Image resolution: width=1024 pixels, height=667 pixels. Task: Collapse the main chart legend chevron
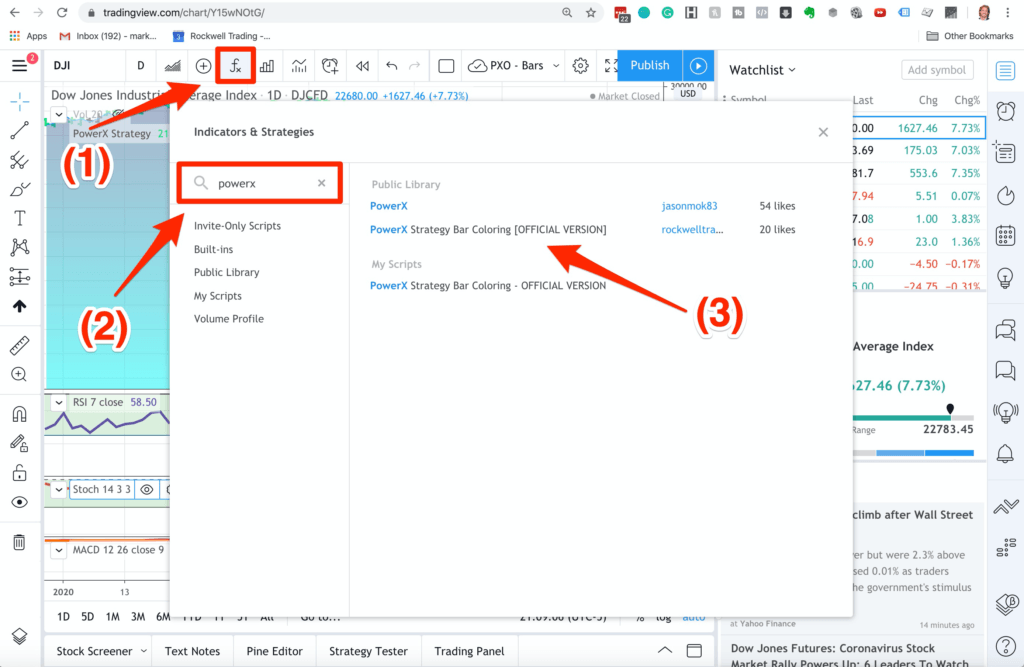click(59, 115)
